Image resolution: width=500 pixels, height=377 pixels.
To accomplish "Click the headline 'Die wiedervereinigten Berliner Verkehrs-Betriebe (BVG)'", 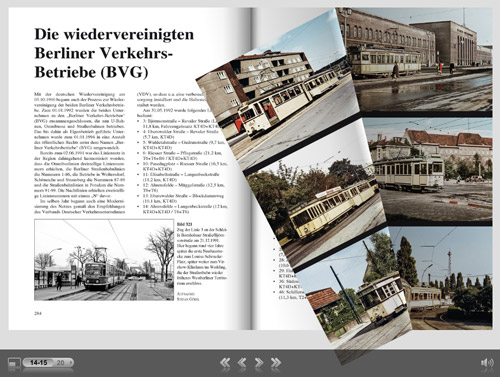I will click(x=114, y=53).
